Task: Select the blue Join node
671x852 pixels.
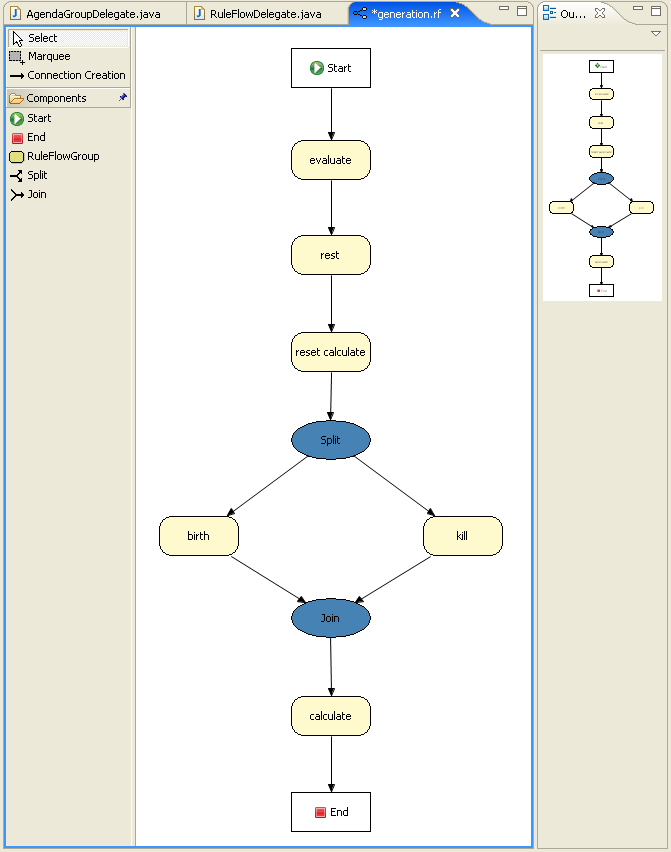Action: pos(331,618)
